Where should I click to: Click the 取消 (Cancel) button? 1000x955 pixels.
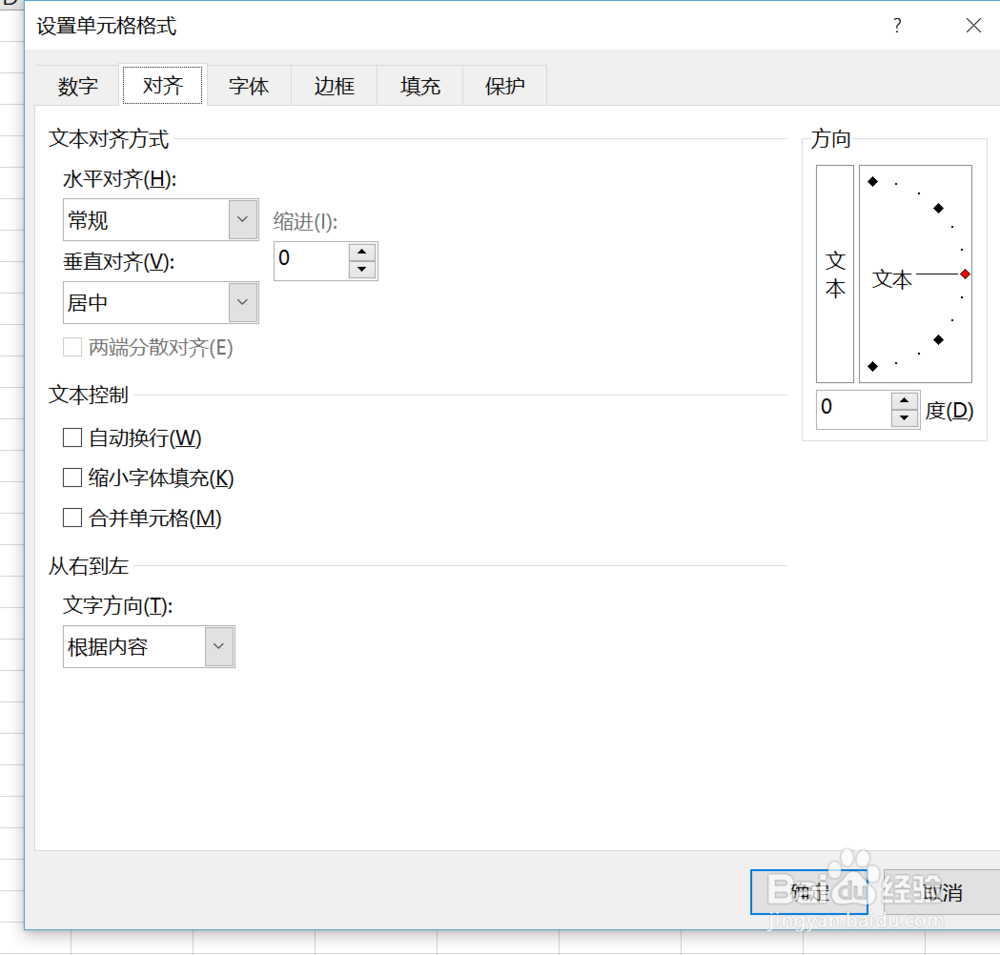(941, 892)
